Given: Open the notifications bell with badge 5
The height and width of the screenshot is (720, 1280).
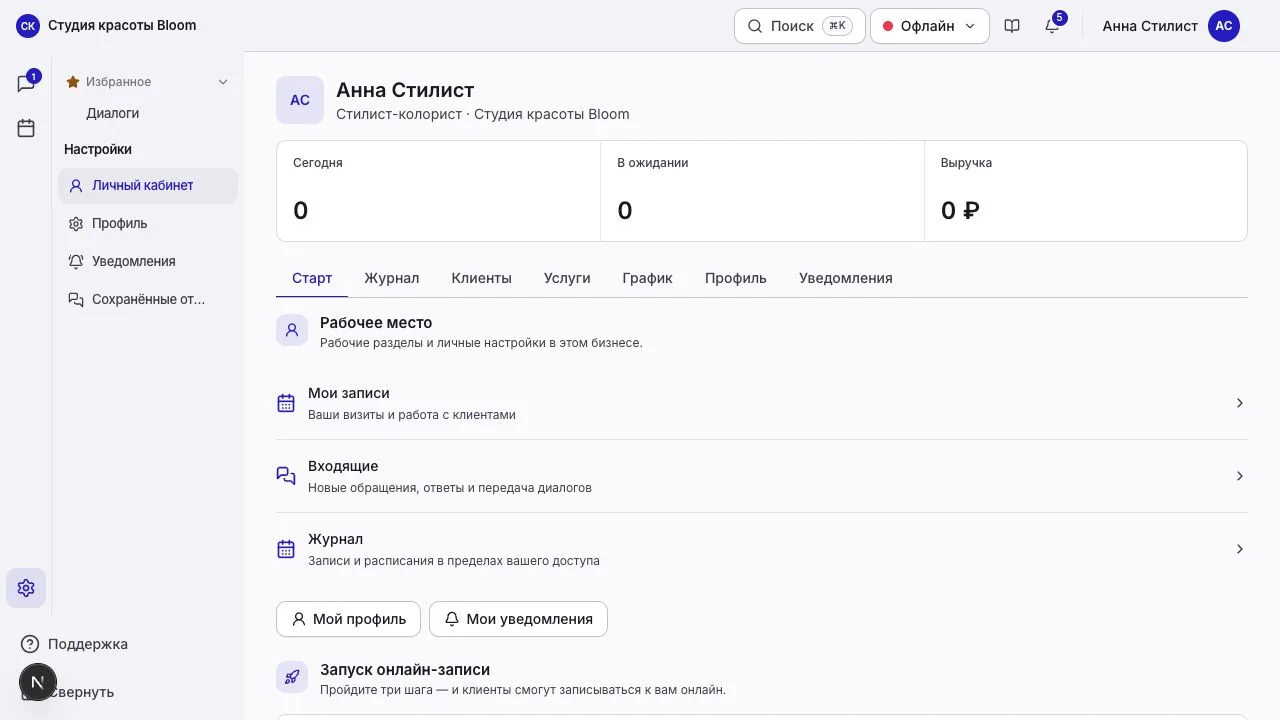Looking at the screenshot, I should coord(1052,26).
